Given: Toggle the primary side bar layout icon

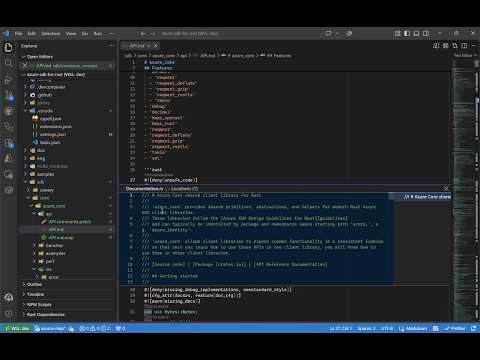Looking at the screenshot, I should click(407, 33).
